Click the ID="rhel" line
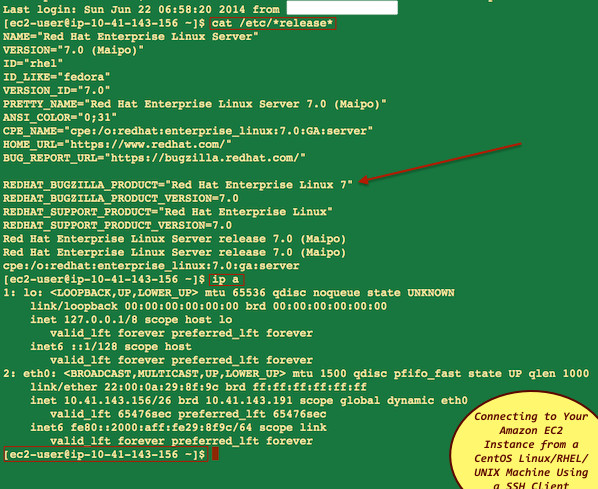The height and width of the screenshot is (489, 598). click(33, 63)
